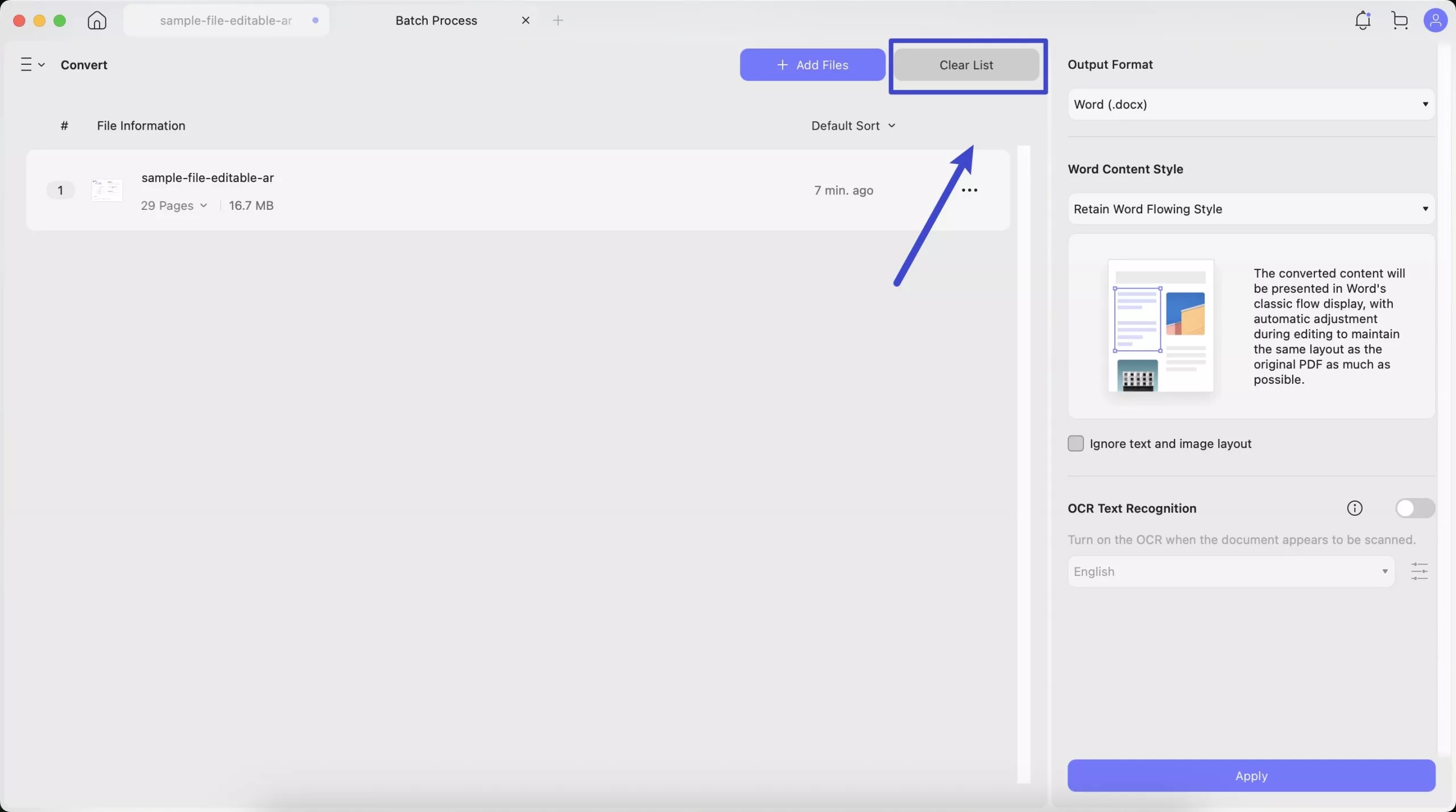Open the notifications bell
The image size is (1456, 812).
pyautogui.click(x=1363, y=20)
